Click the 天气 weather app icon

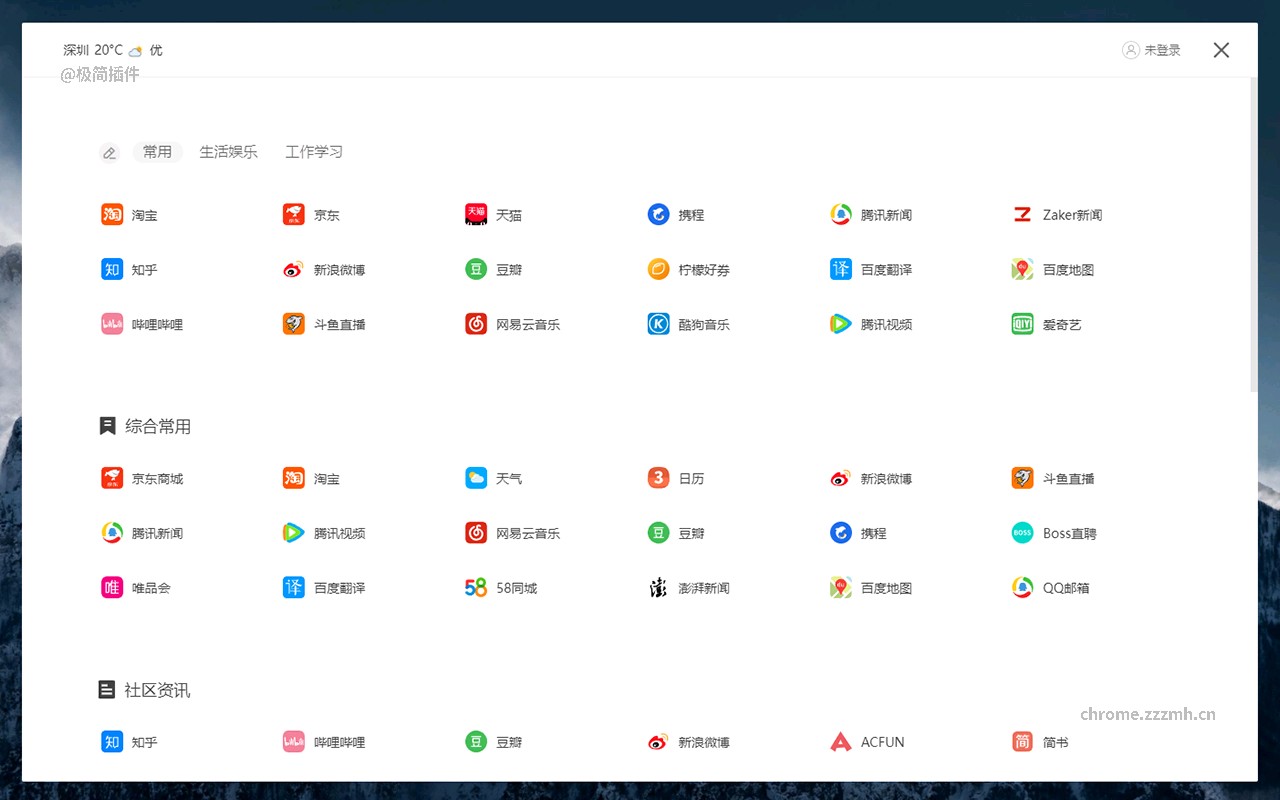[476, 478]
